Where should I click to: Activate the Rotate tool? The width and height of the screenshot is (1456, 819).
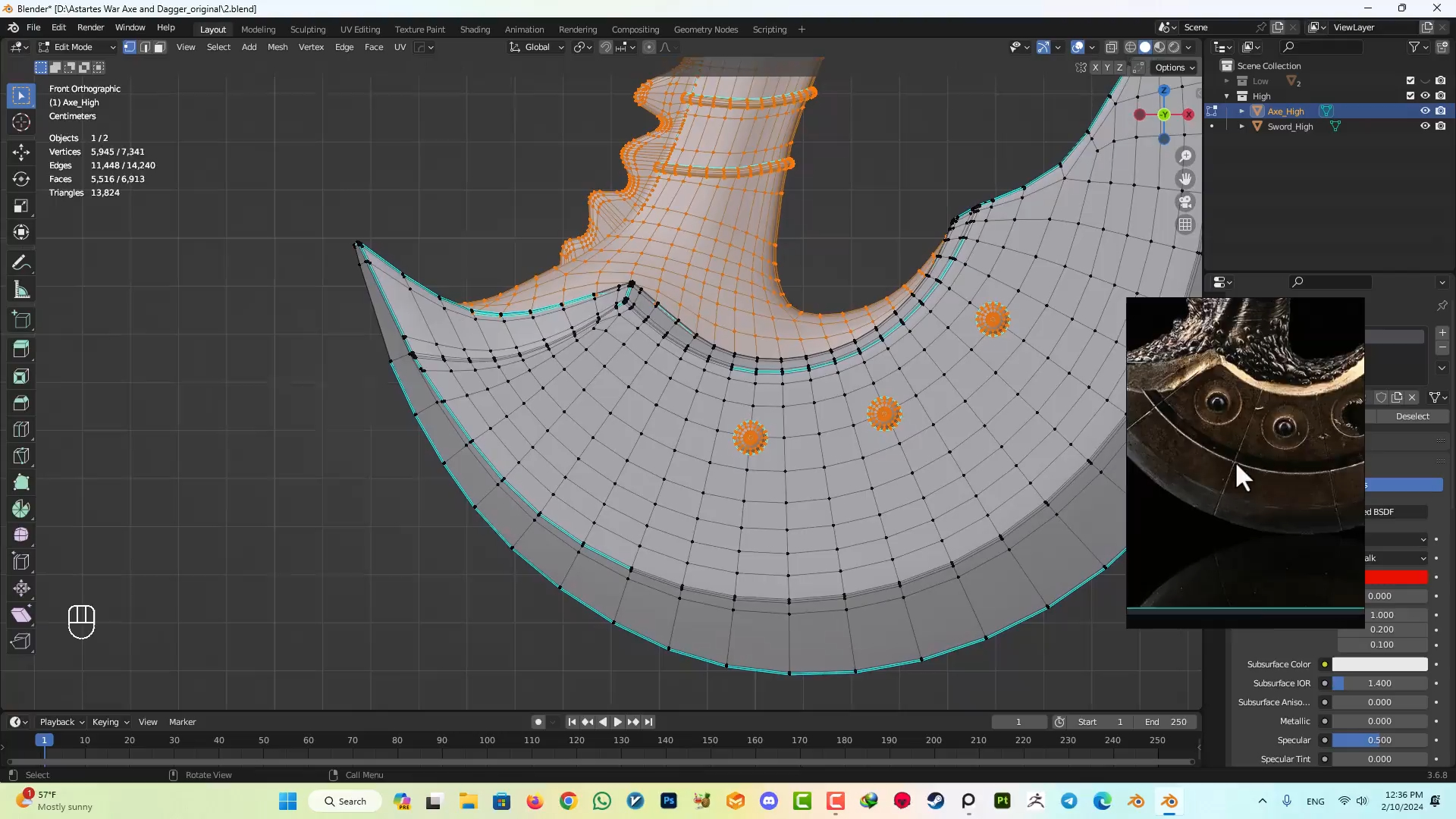point(20,180)
